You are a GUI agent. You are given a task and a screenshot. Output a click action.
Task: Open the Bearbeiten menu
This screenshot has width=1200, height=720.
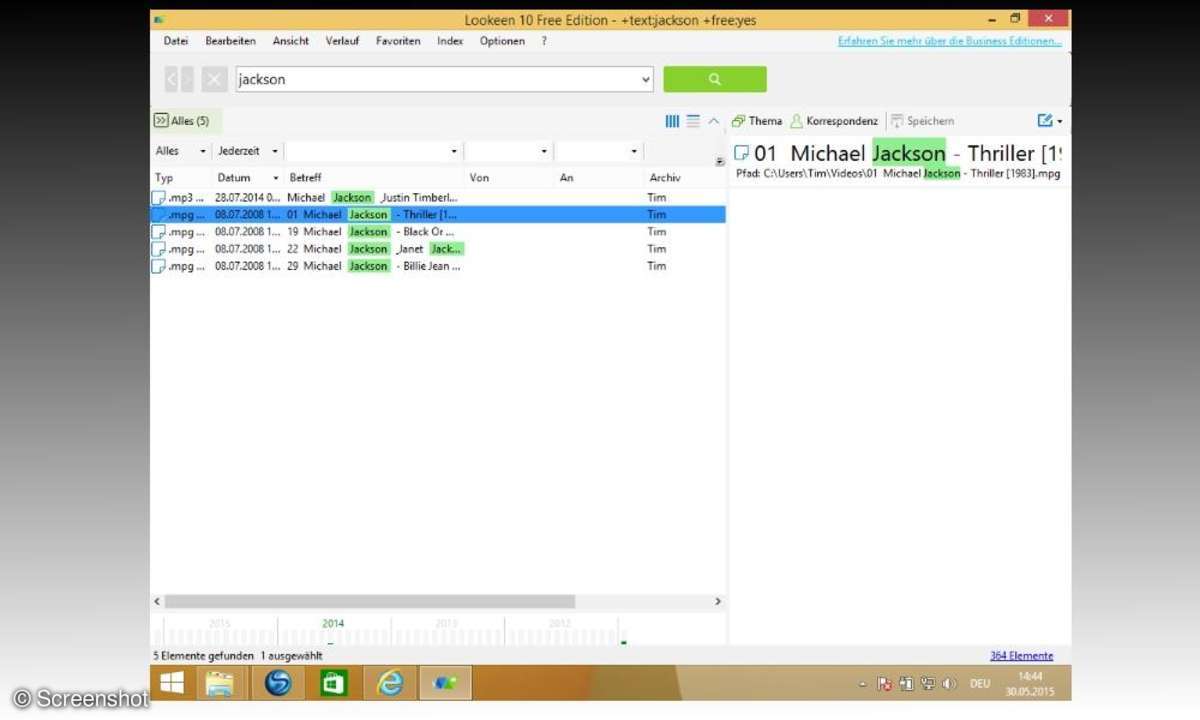tap(231, 41)
